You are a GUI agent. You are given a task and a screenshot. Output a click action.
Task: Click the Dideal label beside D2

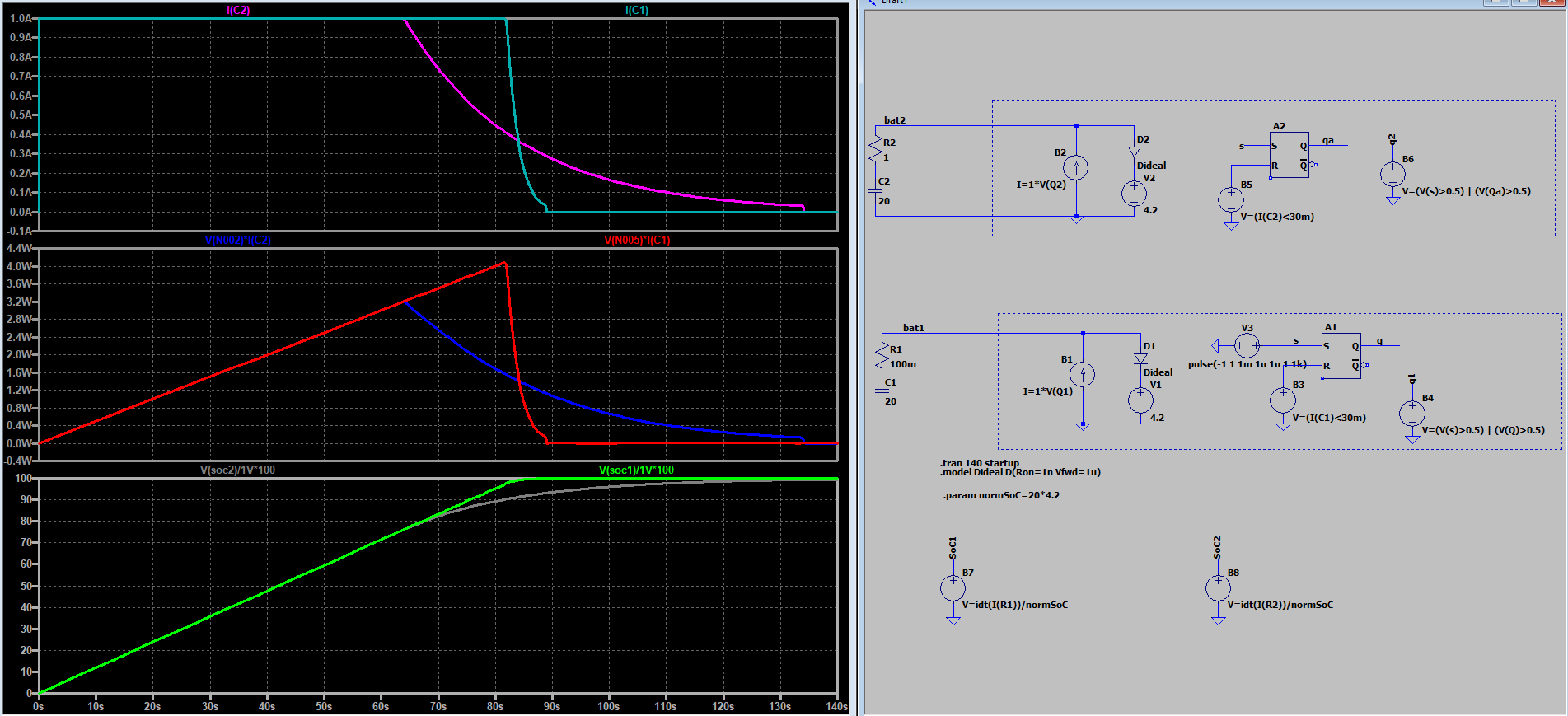click(x=1152, y=166)
